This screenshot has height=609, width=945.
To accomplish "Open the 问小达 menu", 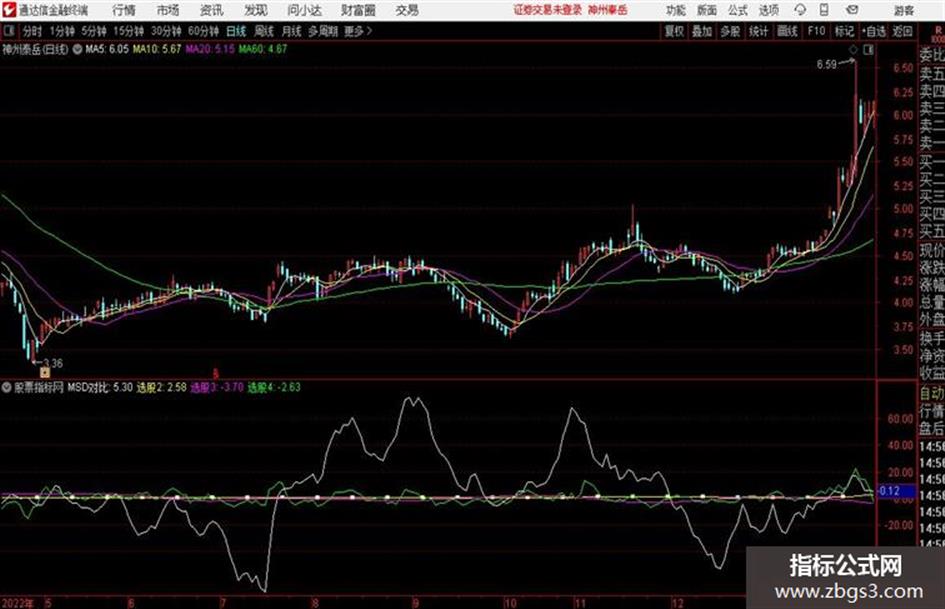I will coord(304,10).
